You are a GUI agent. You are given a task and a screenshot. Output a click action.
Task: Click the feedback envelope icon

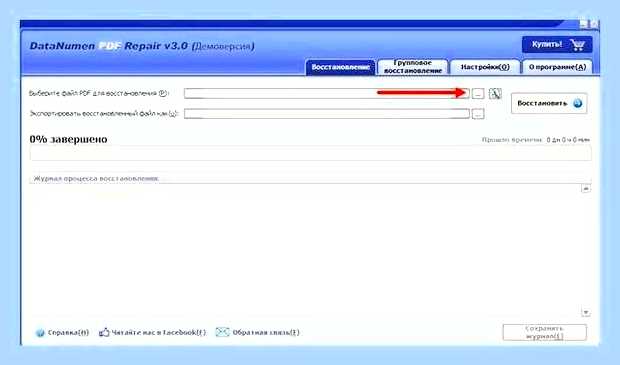point(222,332)
